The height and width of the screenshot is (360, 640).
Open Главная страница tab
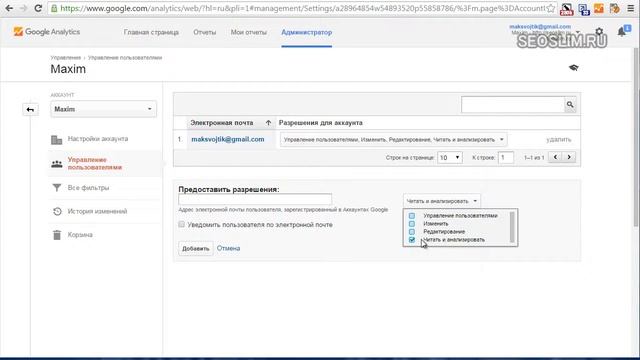151,32
